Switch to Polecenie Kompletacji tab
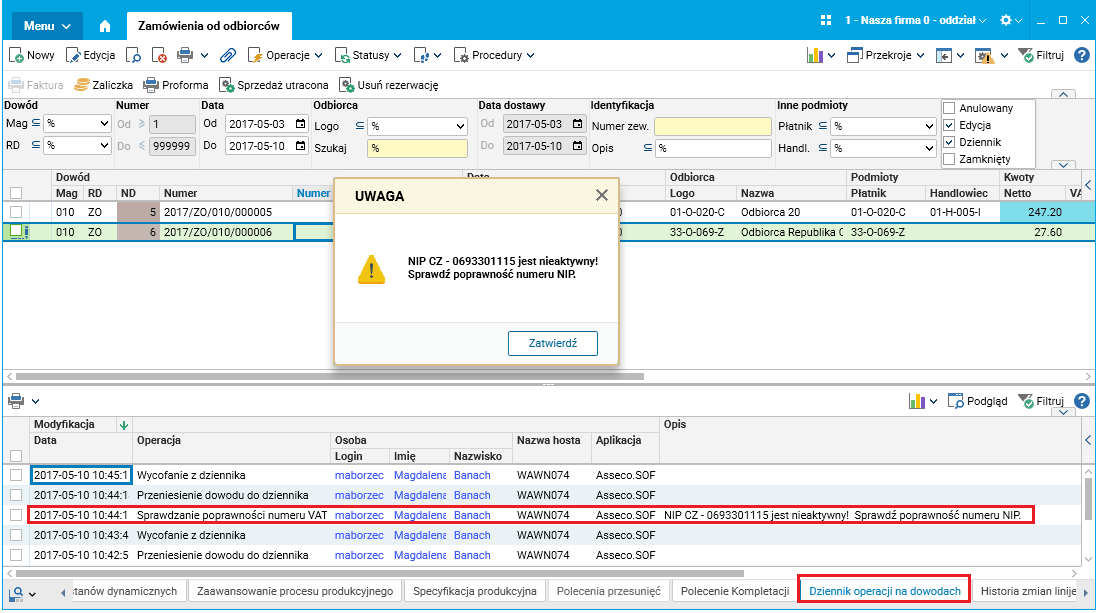 tap(735, 591)
